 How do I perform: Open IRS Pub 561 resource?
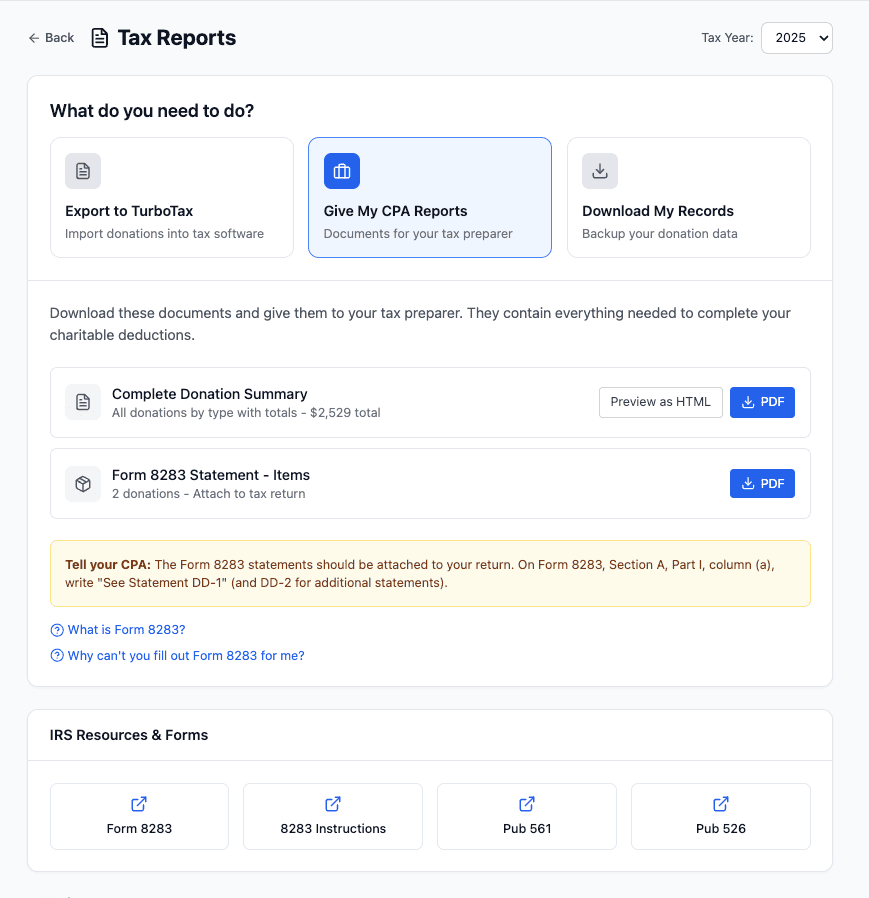[x=527, y=816]
